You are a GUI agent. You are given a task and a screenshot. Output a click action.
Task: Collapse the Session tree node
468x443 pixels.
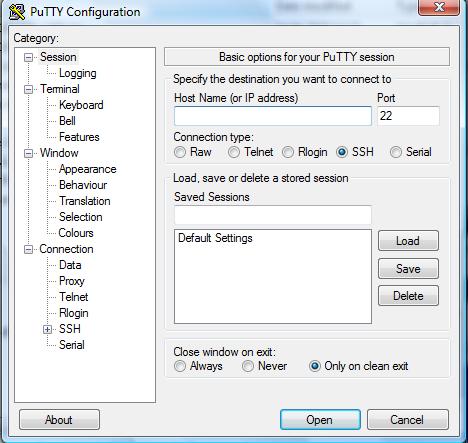point(29,57)
